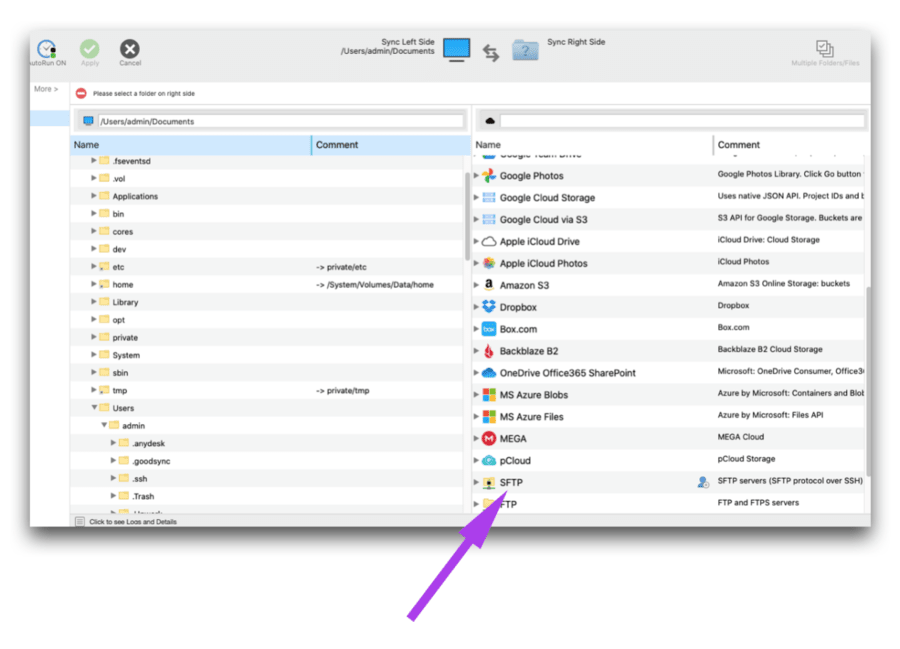Click the Apply button
900x649 pixels.
(x=90, y=48)
